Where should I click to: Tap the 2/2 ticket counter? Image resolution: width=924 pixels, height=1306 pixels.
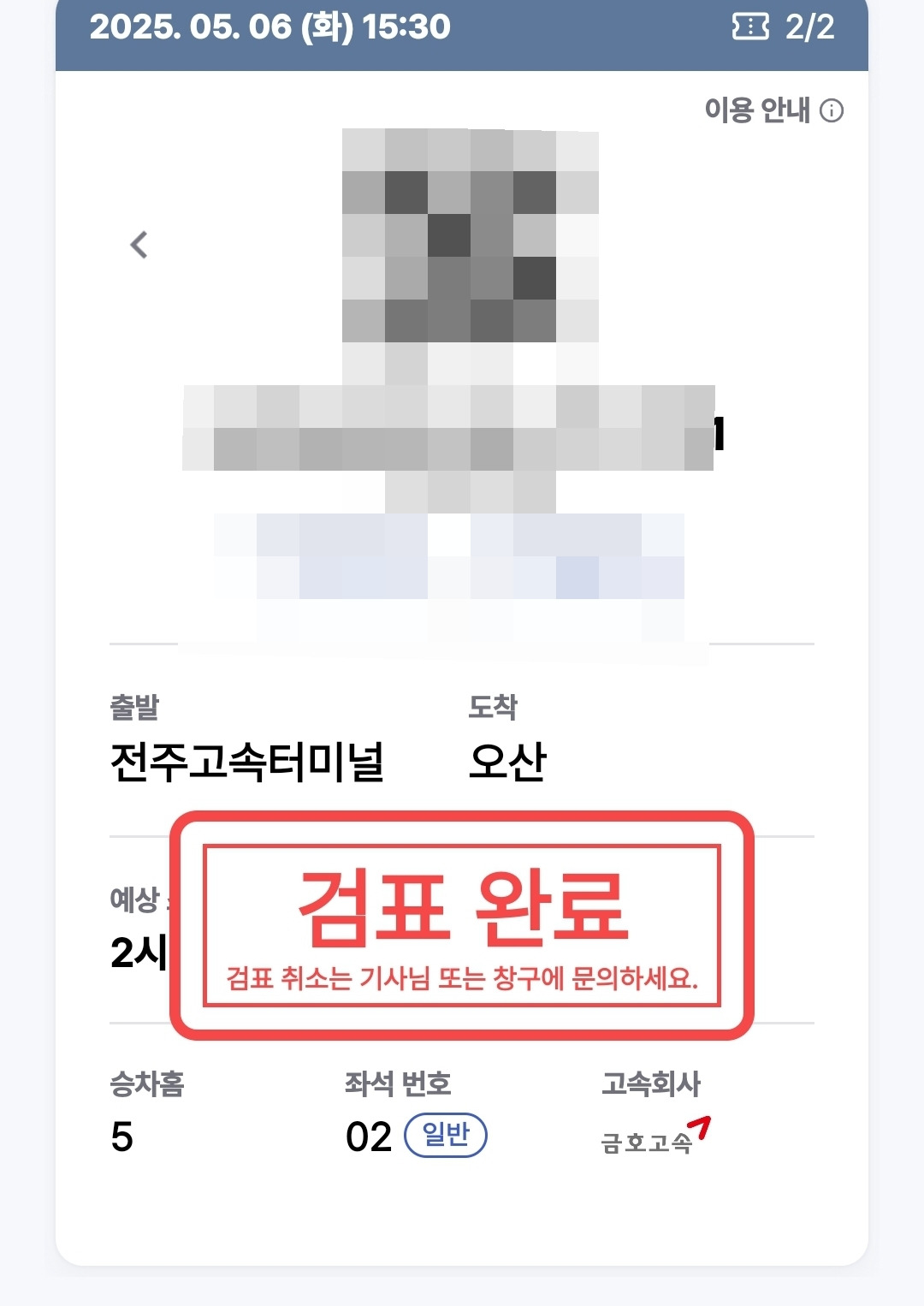pos(809,27)
